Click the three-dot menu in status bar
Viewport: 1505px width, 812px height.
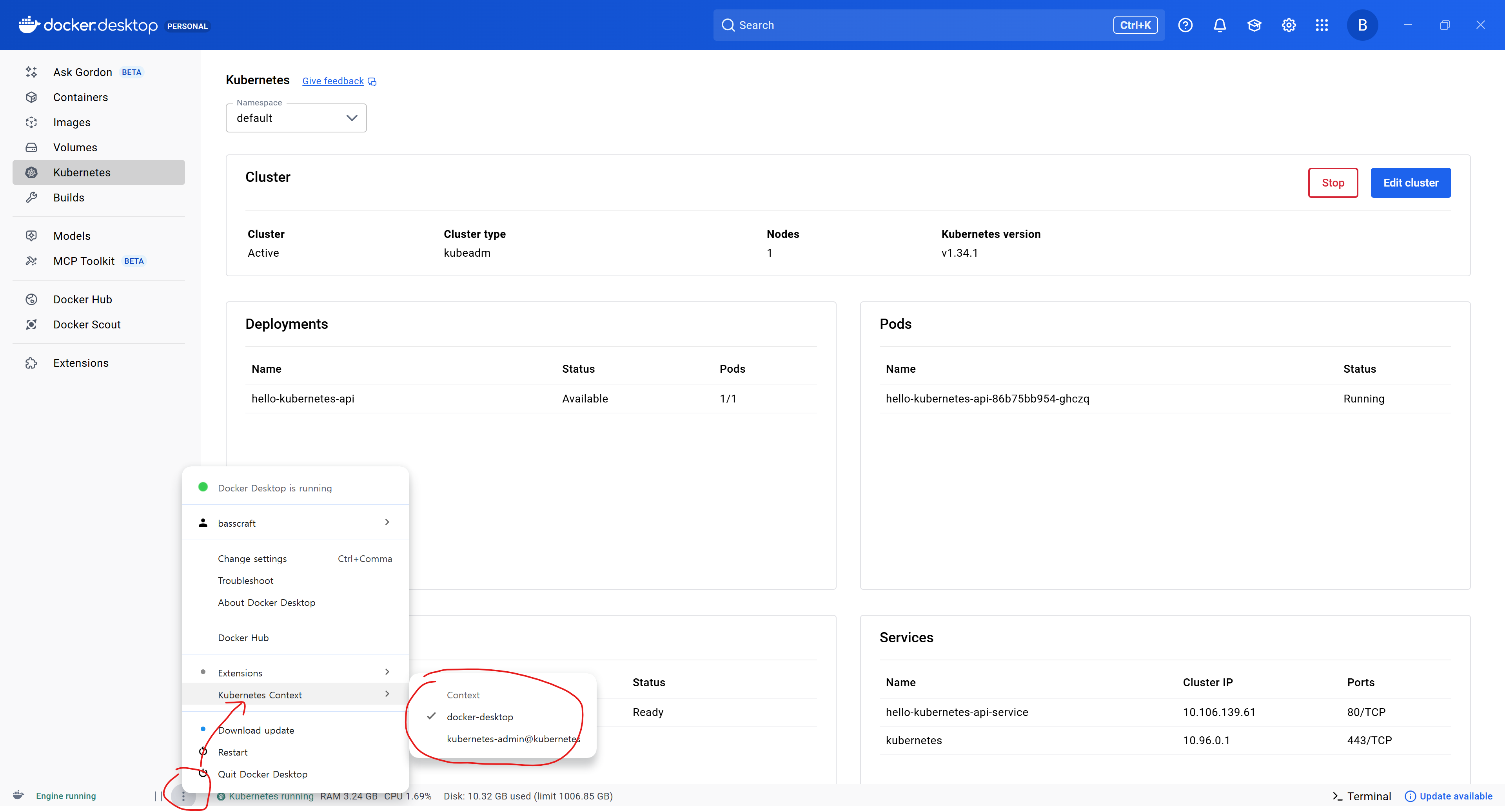coord(183,796)
